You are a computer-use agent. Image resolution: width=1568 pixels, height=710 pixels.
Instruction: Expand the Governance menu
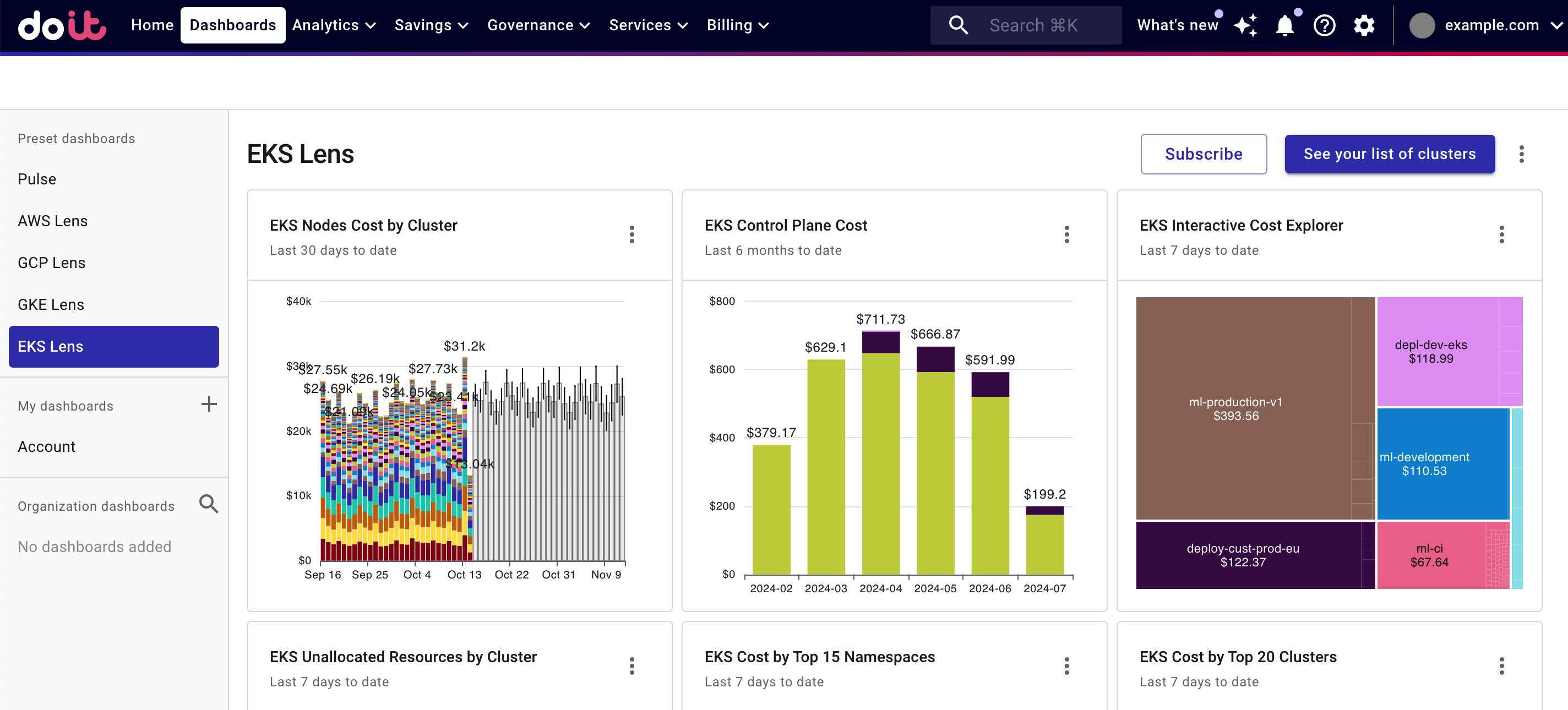click(538, 25)
